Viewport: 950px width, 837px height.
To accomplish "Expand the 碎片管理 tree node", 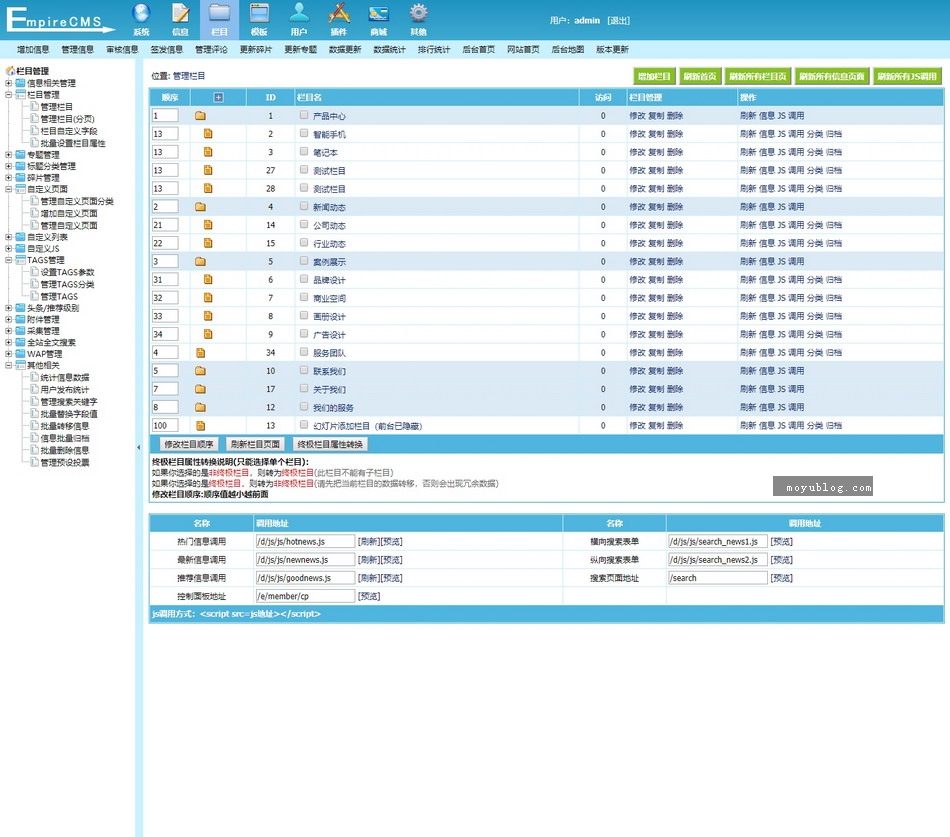I will click(8, 178).
